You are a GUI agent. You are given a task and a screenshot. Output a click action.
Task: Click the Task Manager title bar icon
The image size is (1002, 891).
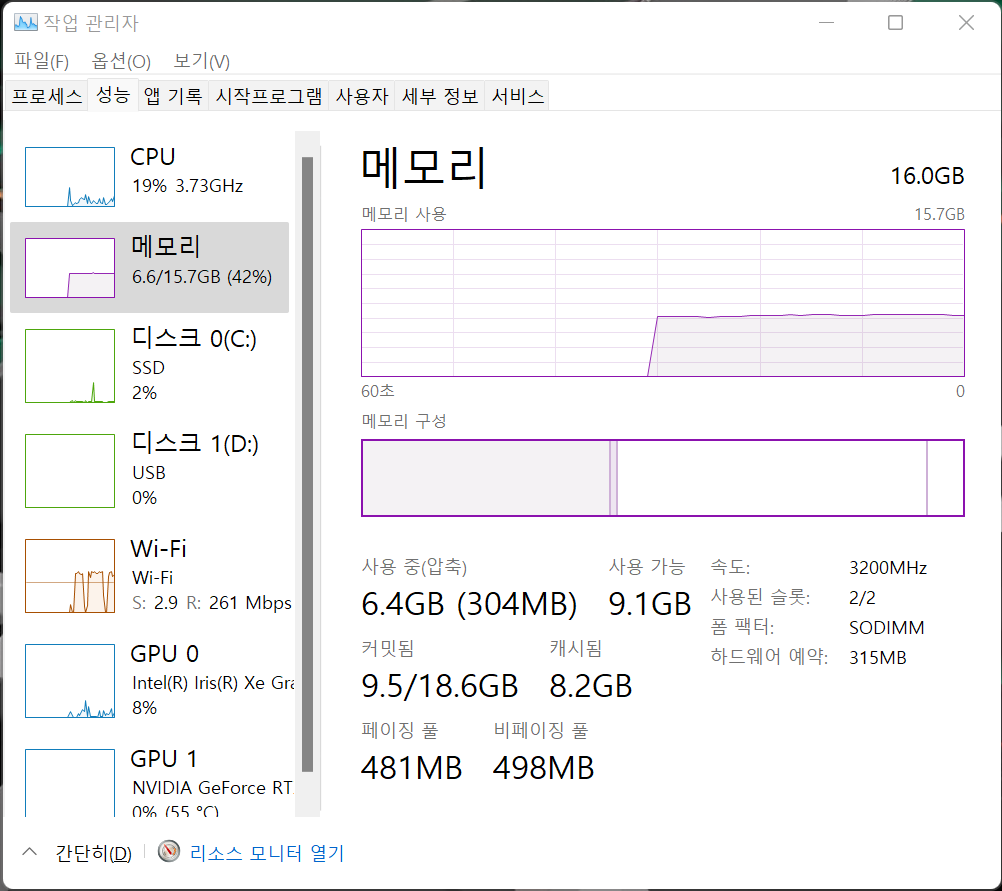(26, 23)
